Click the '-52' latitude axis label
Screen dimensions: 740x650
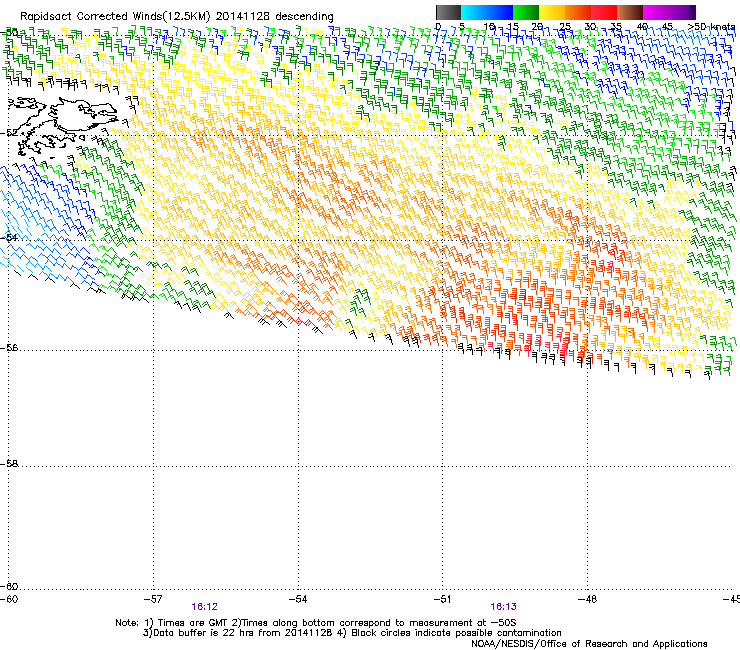coord(9,133)
